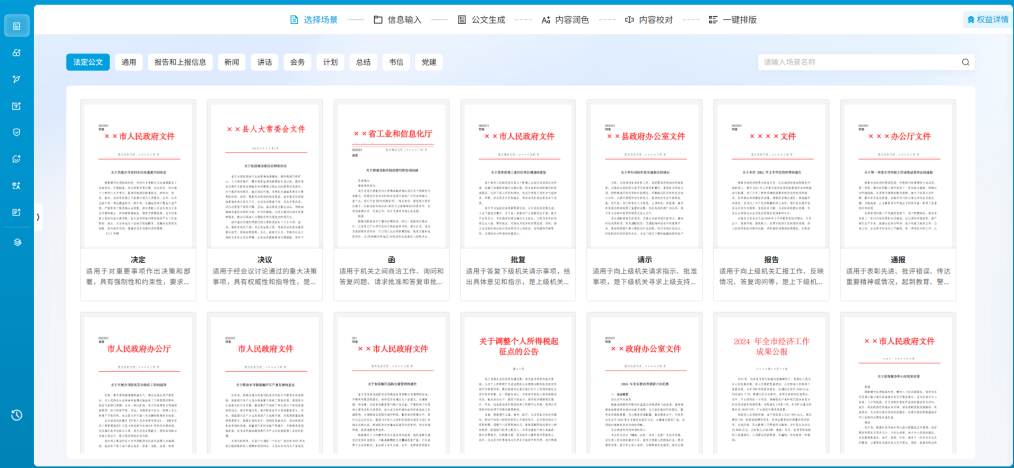
Task: Go to the 一键排版 step
Action: (x=733, y=19)
